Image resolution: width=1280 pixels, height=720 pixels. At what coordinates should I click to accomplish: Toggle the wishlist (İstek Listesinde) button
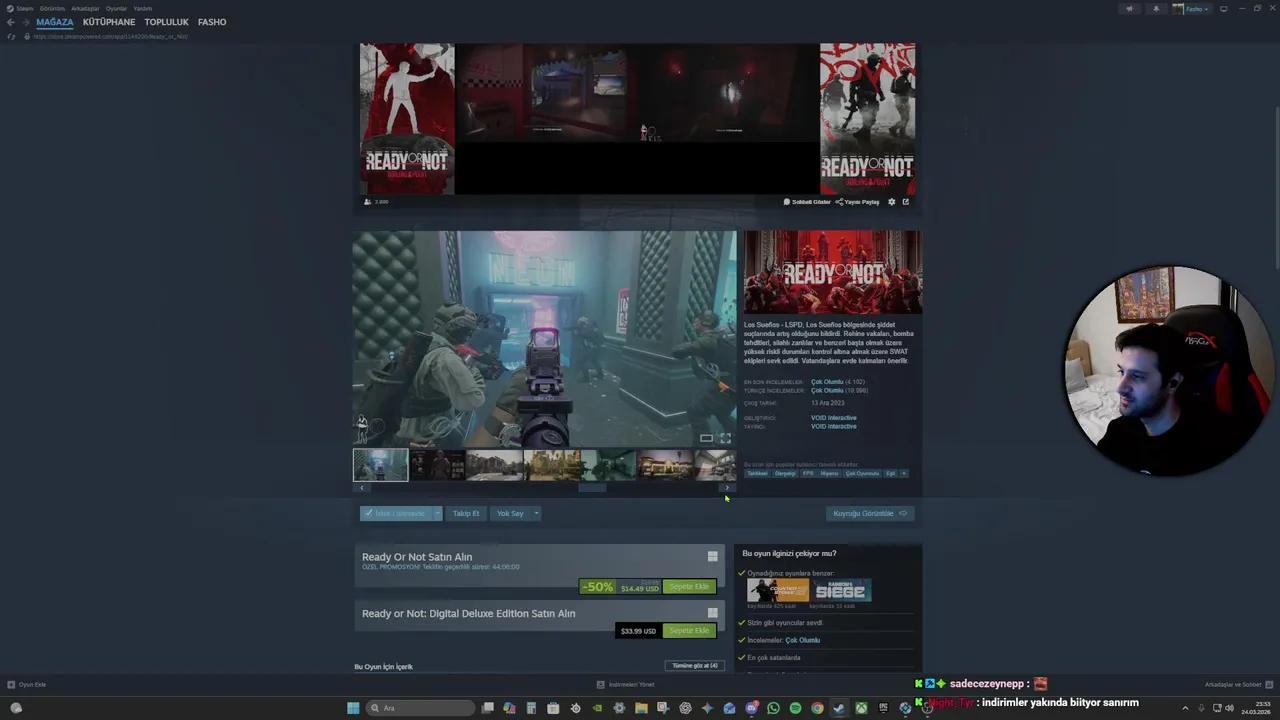point(396,513)
